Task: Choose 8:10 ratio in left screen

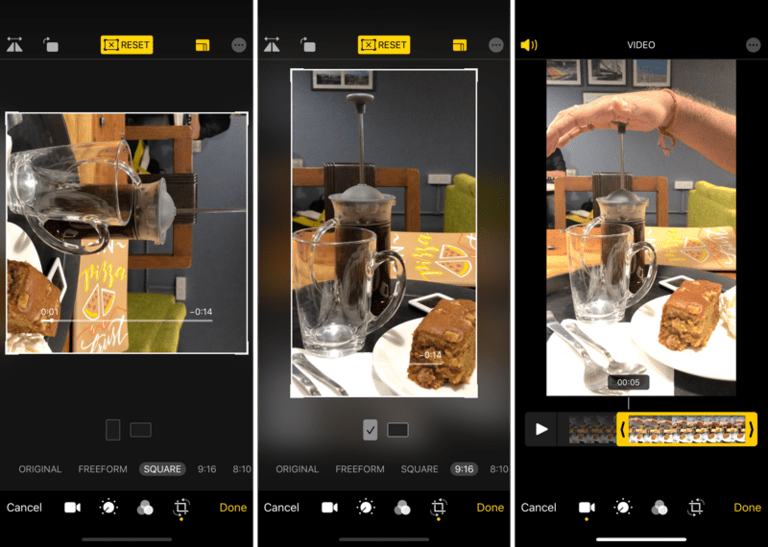Action: (242, 469)
